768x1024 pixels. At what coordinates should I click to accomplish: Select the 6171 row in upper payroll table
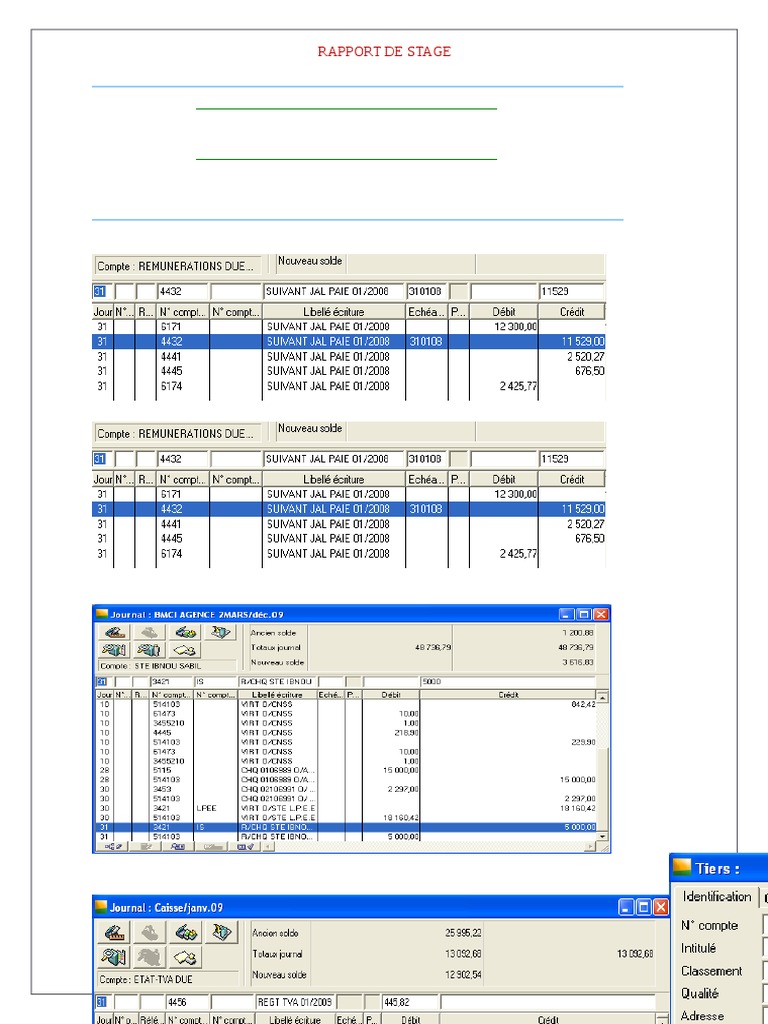tap(349, 327)
